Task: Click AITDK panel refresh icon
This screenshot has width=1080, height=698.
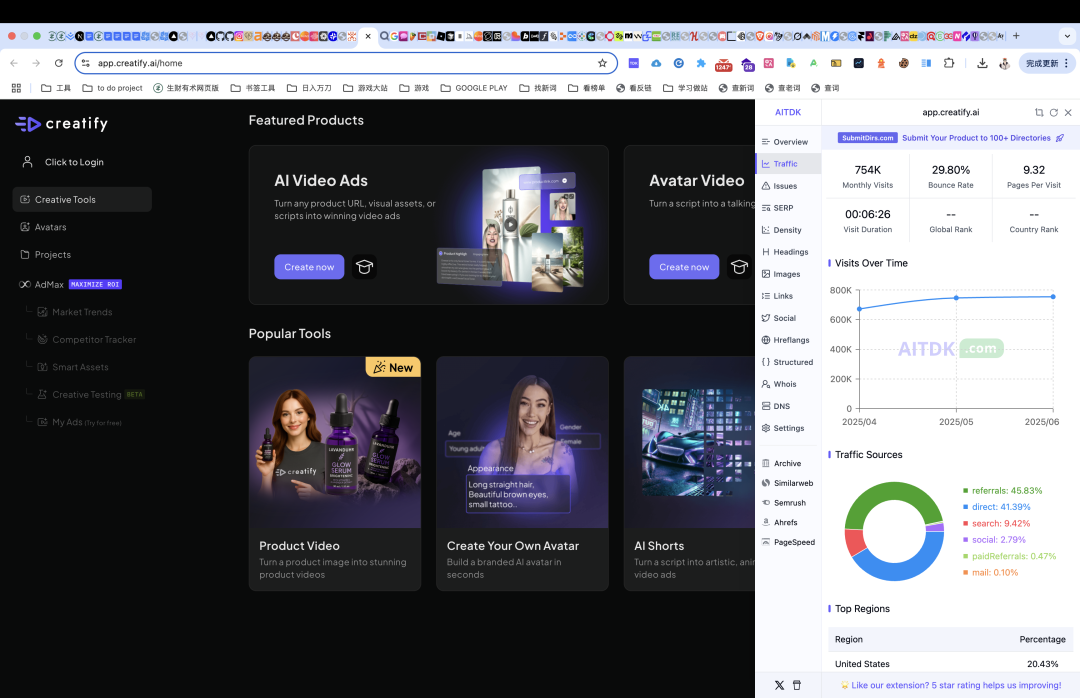Action: click(x=1053, y=112)
